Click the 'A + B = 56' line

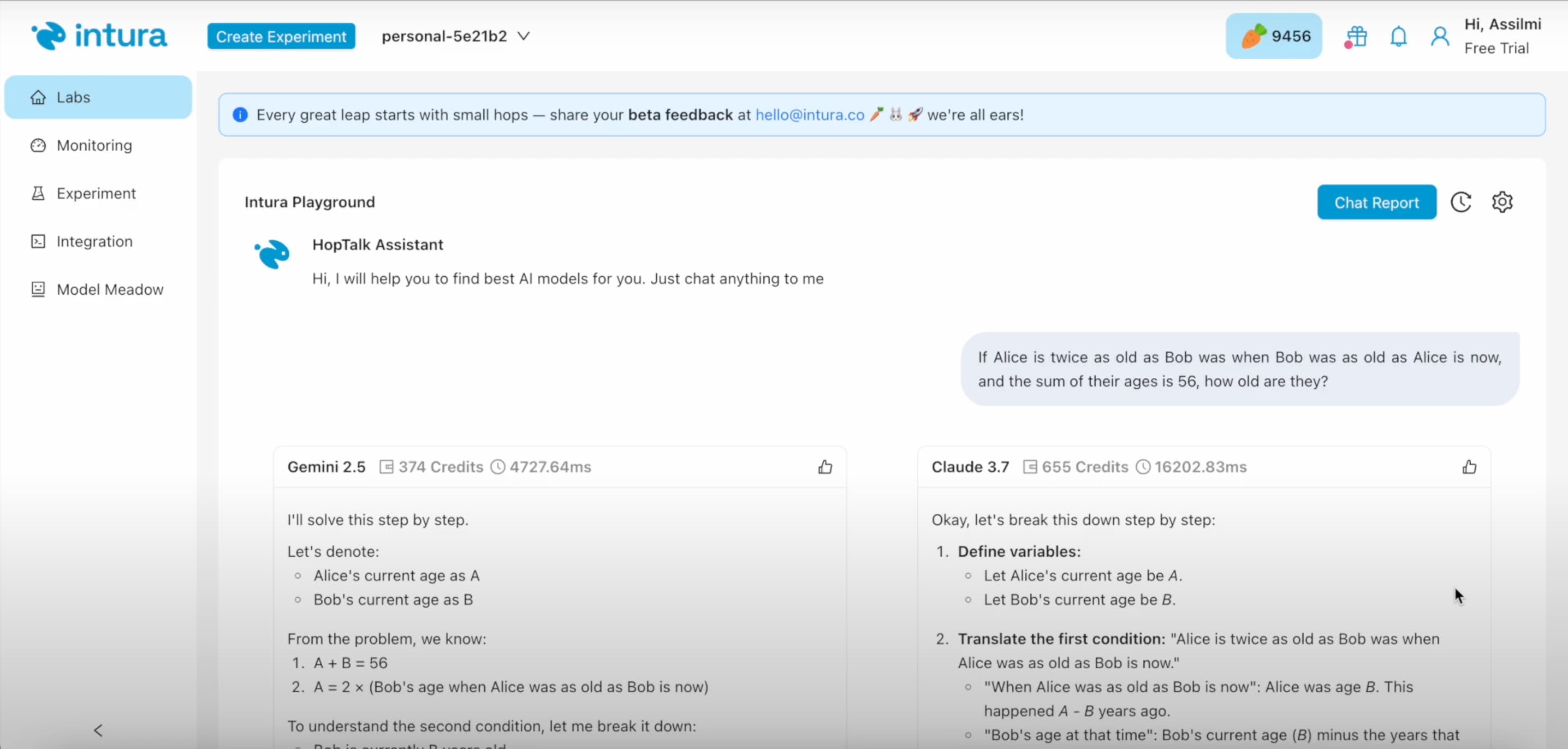click(351, 663)
